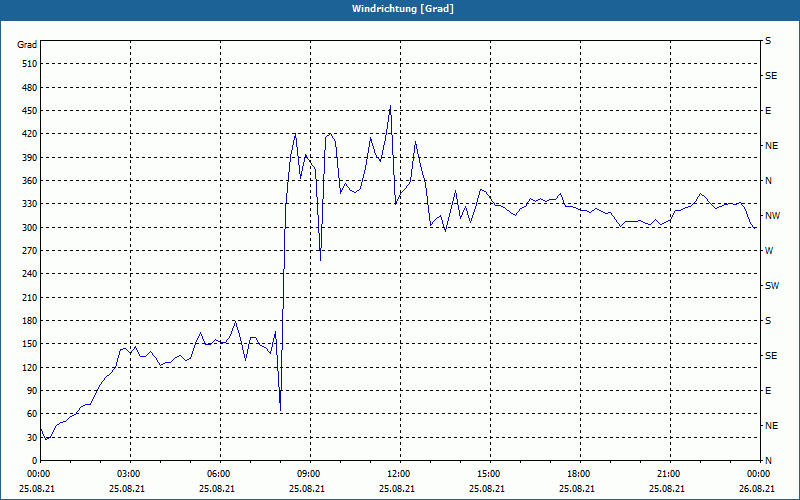Click the line's sharp dip down to 60 degrees
This screenshot has height=500, width=800.
(281, 409)
